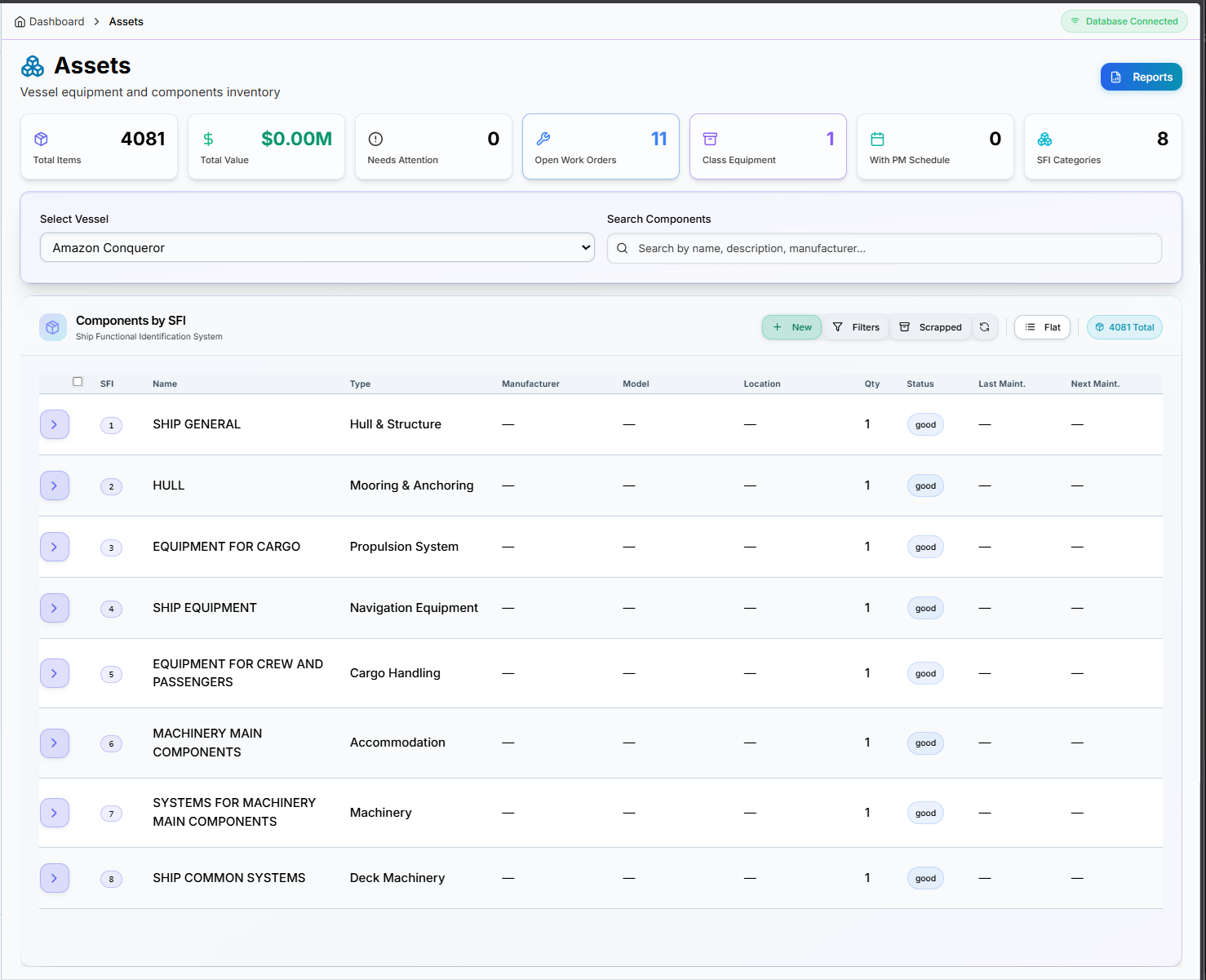Click the Assets cubes icon next to title

click(x=33, y=66)
